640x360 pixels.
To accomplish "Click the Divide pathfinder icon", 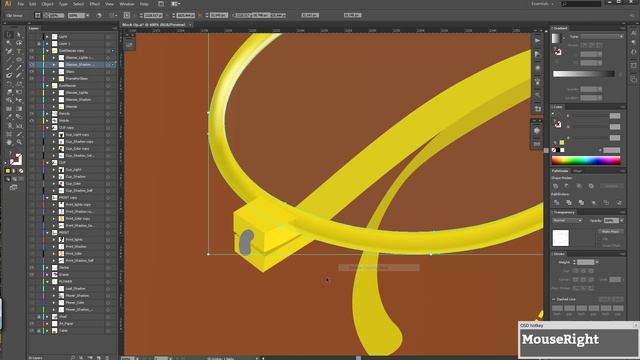I will point(556,202).
